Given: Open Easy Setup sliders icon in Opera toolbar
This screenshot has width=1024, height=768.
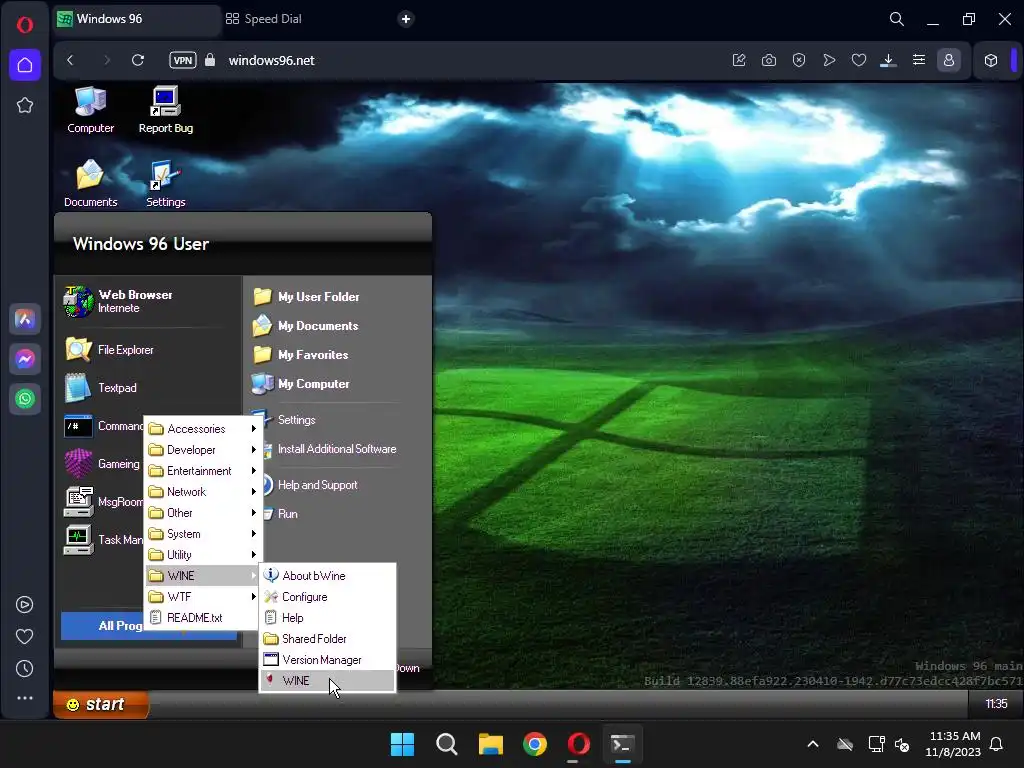Looking at the screenshot, I should [x=918, y=60].
